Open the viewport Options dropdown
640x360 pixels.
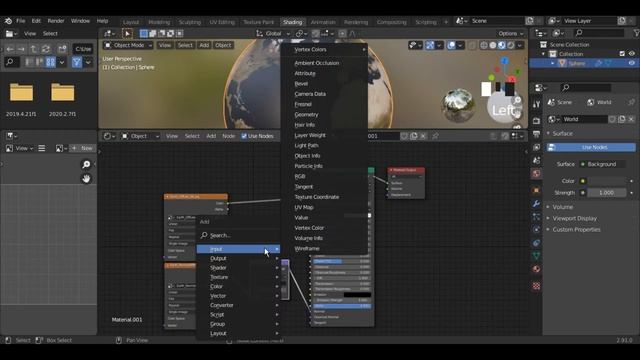[510, 33]
